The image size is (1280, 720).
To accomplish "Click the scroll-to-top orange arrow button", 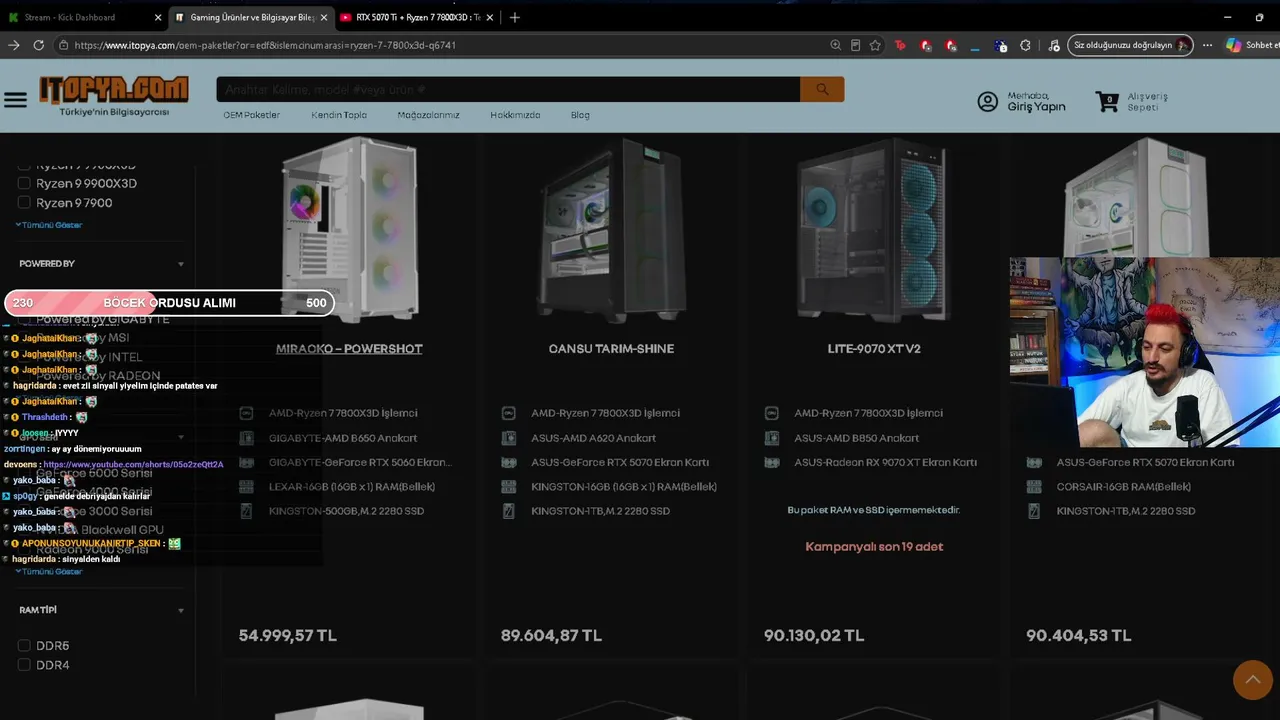I will [1252, 680].
